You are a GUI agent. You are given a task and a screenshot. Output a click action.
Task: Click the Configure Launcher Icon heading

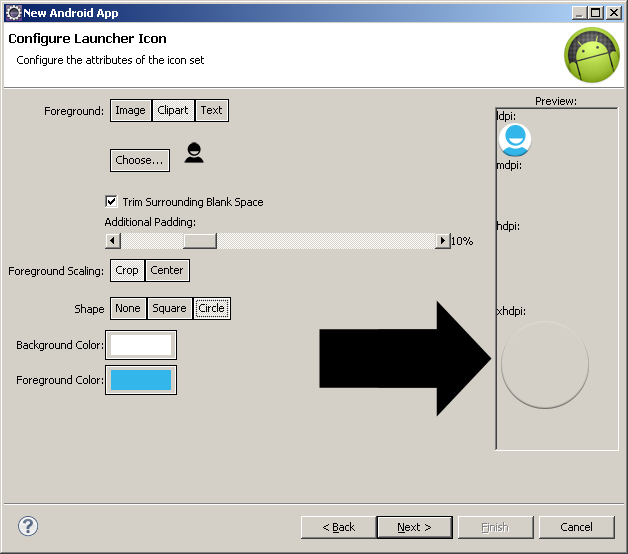pos(87,38)
